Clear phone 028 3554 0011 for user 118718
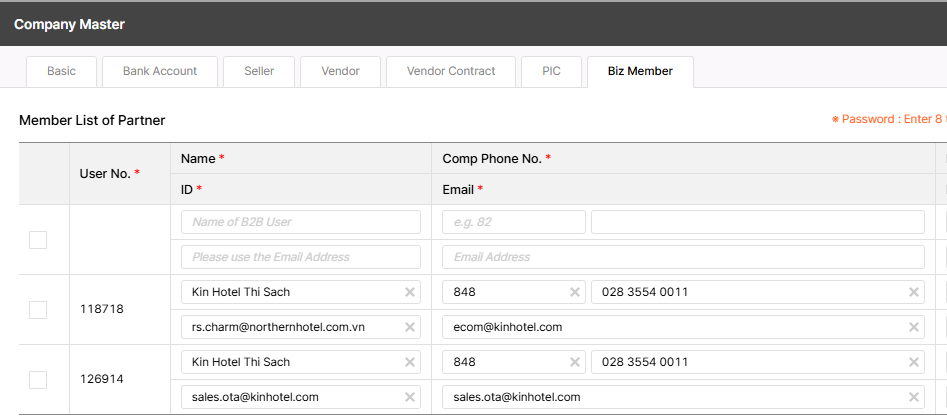Viewport: 947px width, 420px height. click(914, 292)
